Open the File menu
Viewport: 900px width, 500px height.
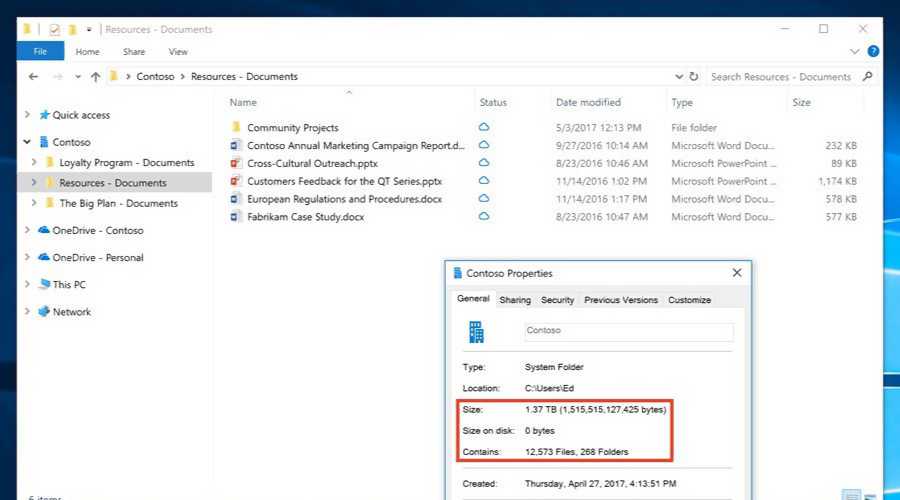40,51
